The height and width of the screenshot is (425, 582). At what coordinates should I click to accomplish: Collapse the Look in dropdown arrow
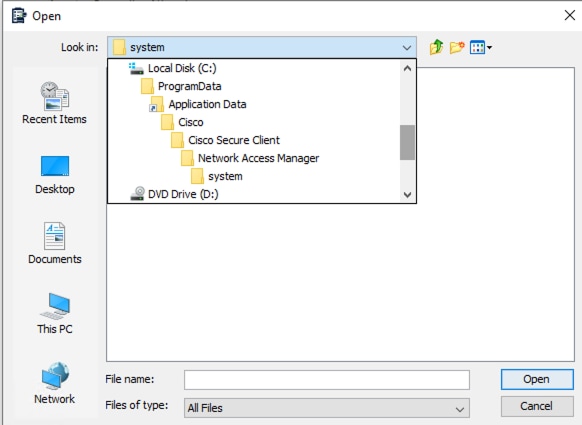point(407,48)
